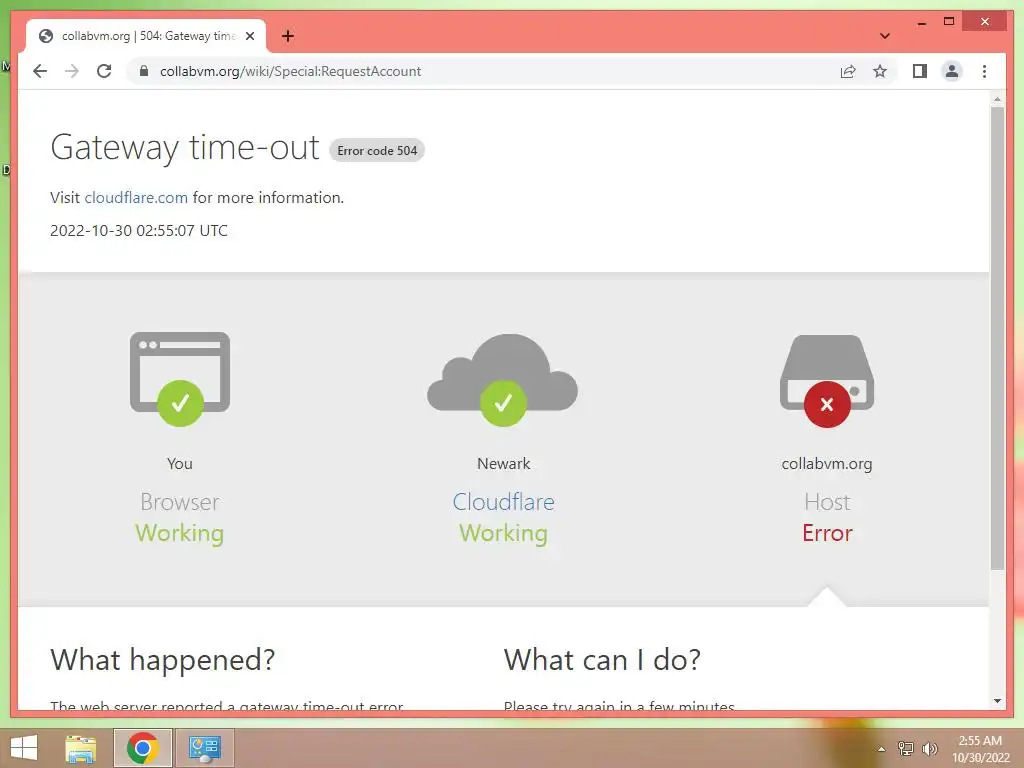Open Control Panel taskbar icon
The height and width of the screenshot is (768, 1024).
[x=205, y=748]
